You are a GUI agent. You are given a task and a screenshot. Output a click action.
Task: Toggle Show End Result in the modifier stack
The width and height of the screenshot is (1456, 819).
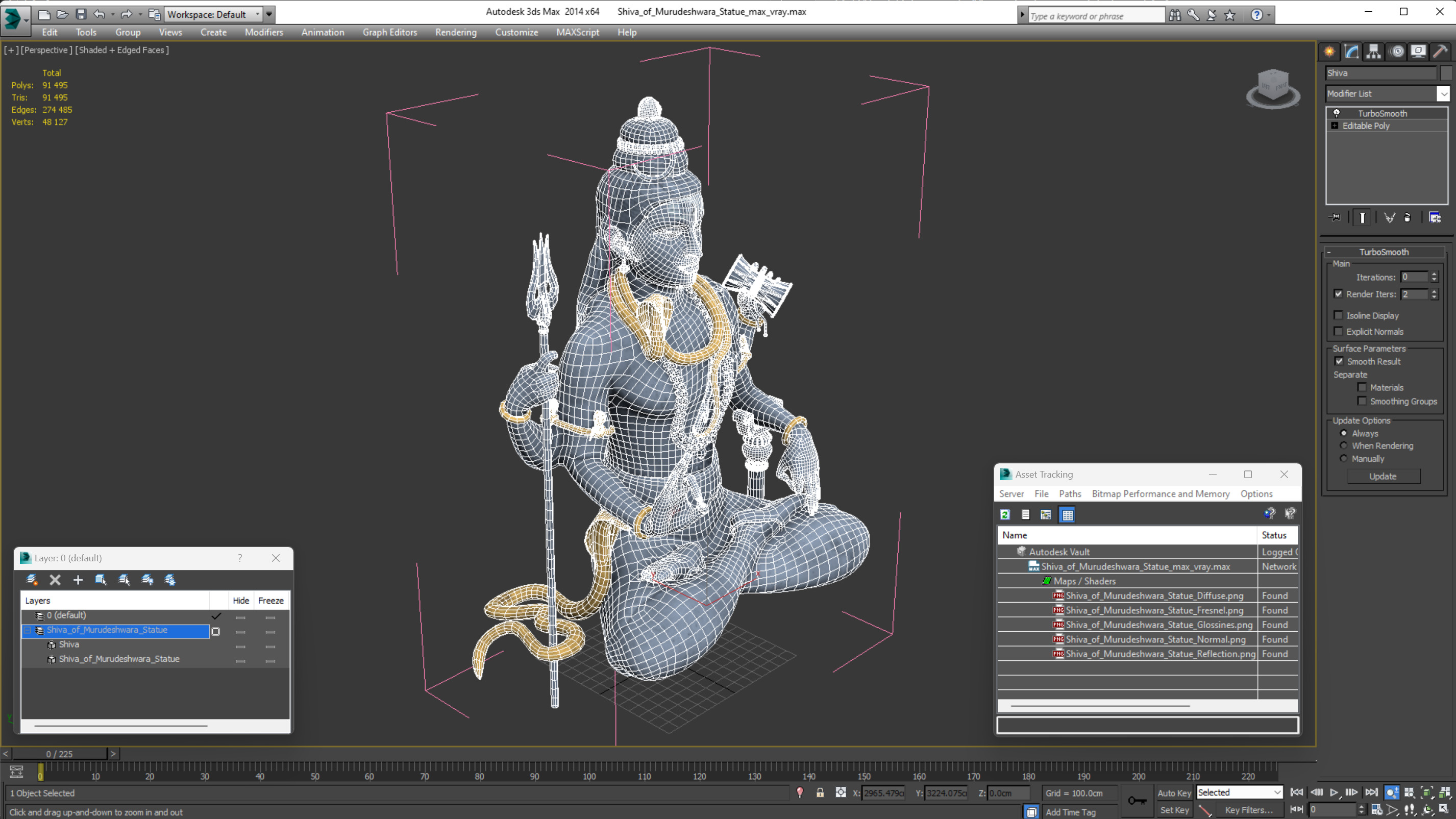tap(1362, 217)
